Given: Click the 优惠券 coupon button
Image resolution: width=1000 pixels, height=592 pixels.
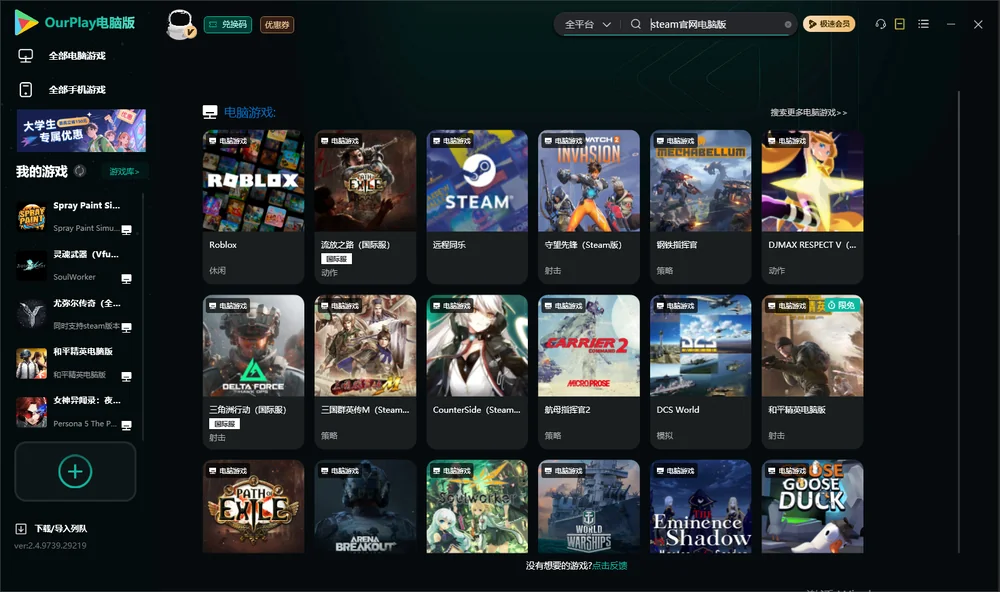Looking at the screenshot, I should click(x=277, y=24).
